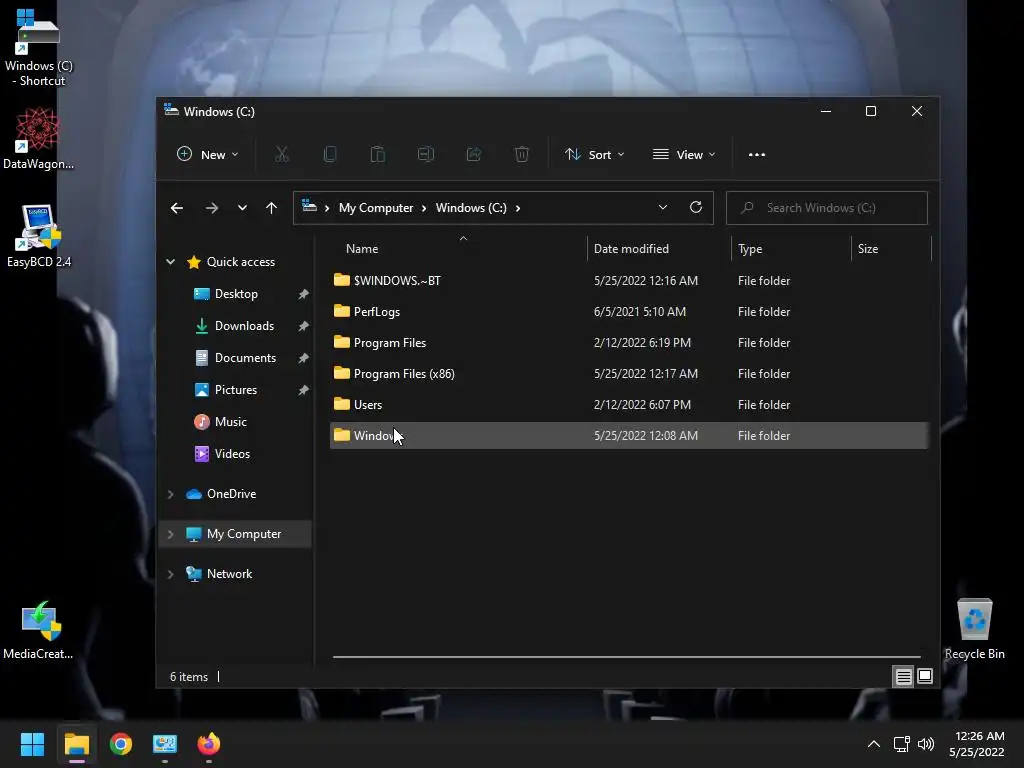Click the Share icon in toolbar
Image resolution: width=1024 pixels, height=768 pixels.
point(474,155)
